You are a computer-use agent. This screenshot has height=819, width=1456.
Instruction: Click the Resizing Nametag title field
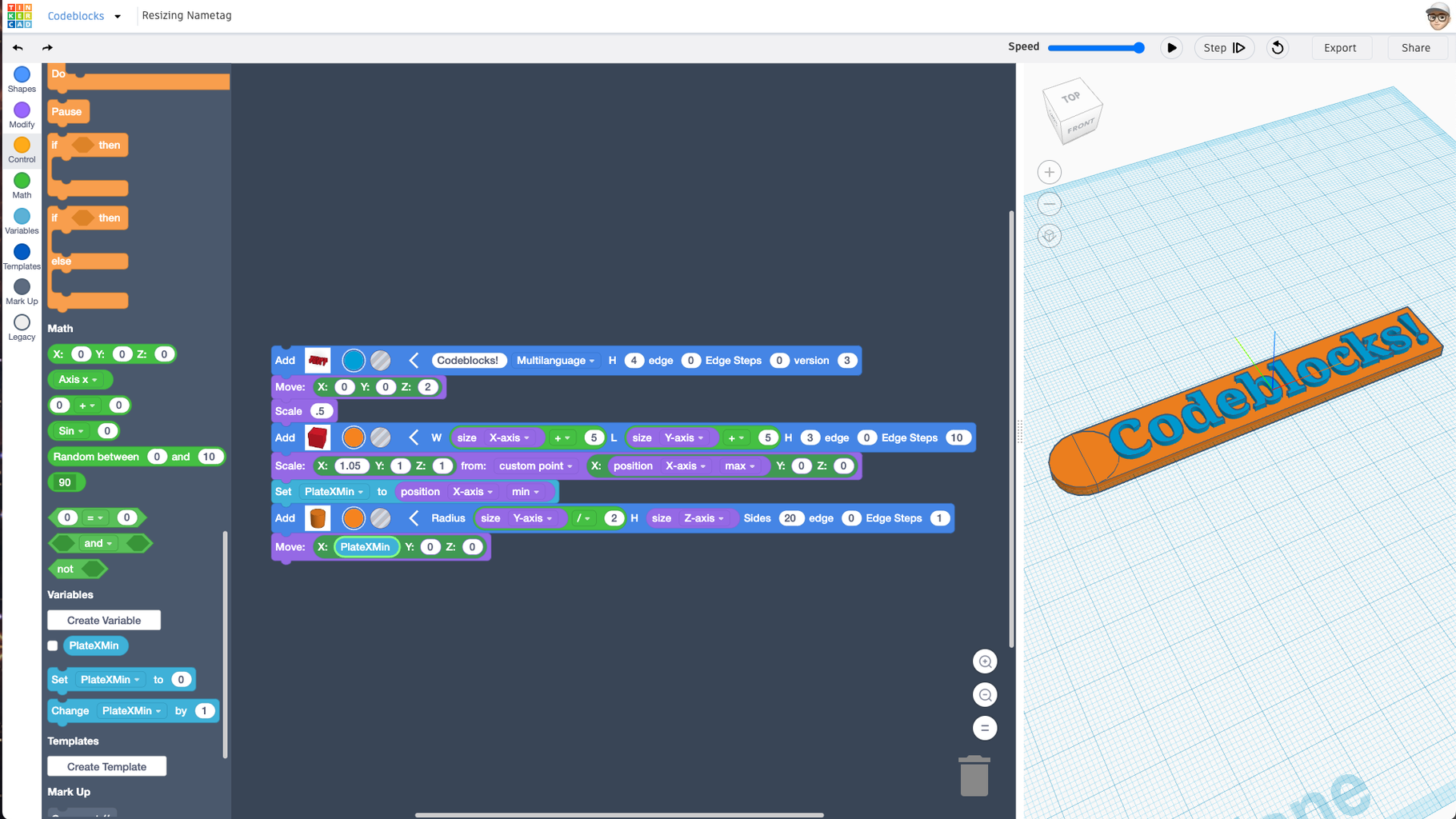point(186,15)
